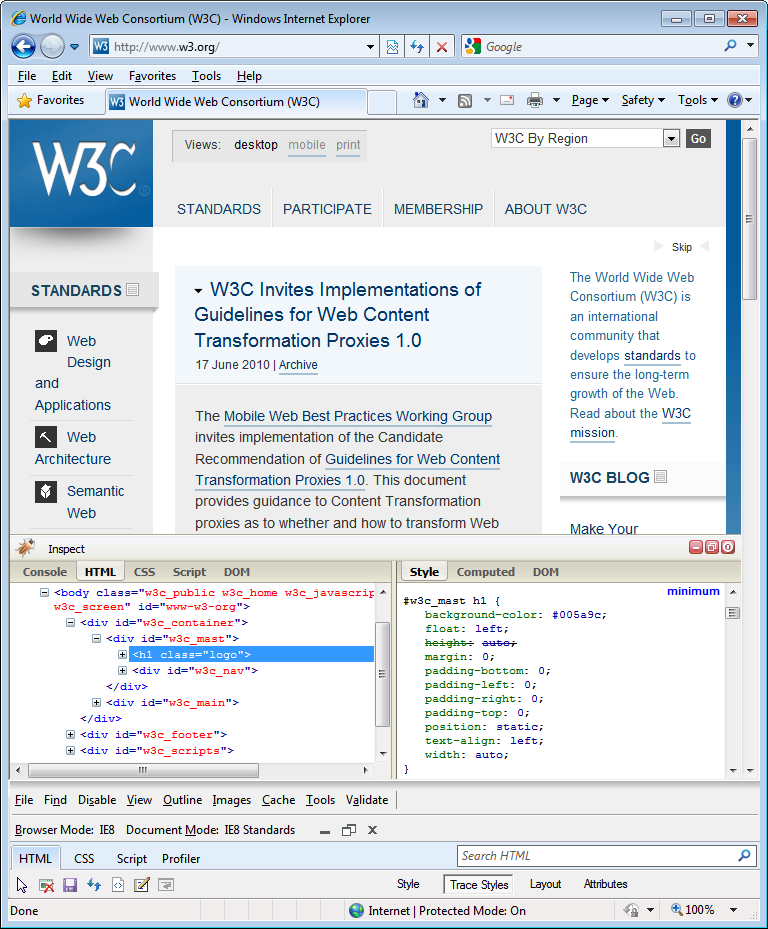Click the web page vertical scrollbar thumb
The height and width of the screenshot is (929, 768).
(x=750, y=219)
